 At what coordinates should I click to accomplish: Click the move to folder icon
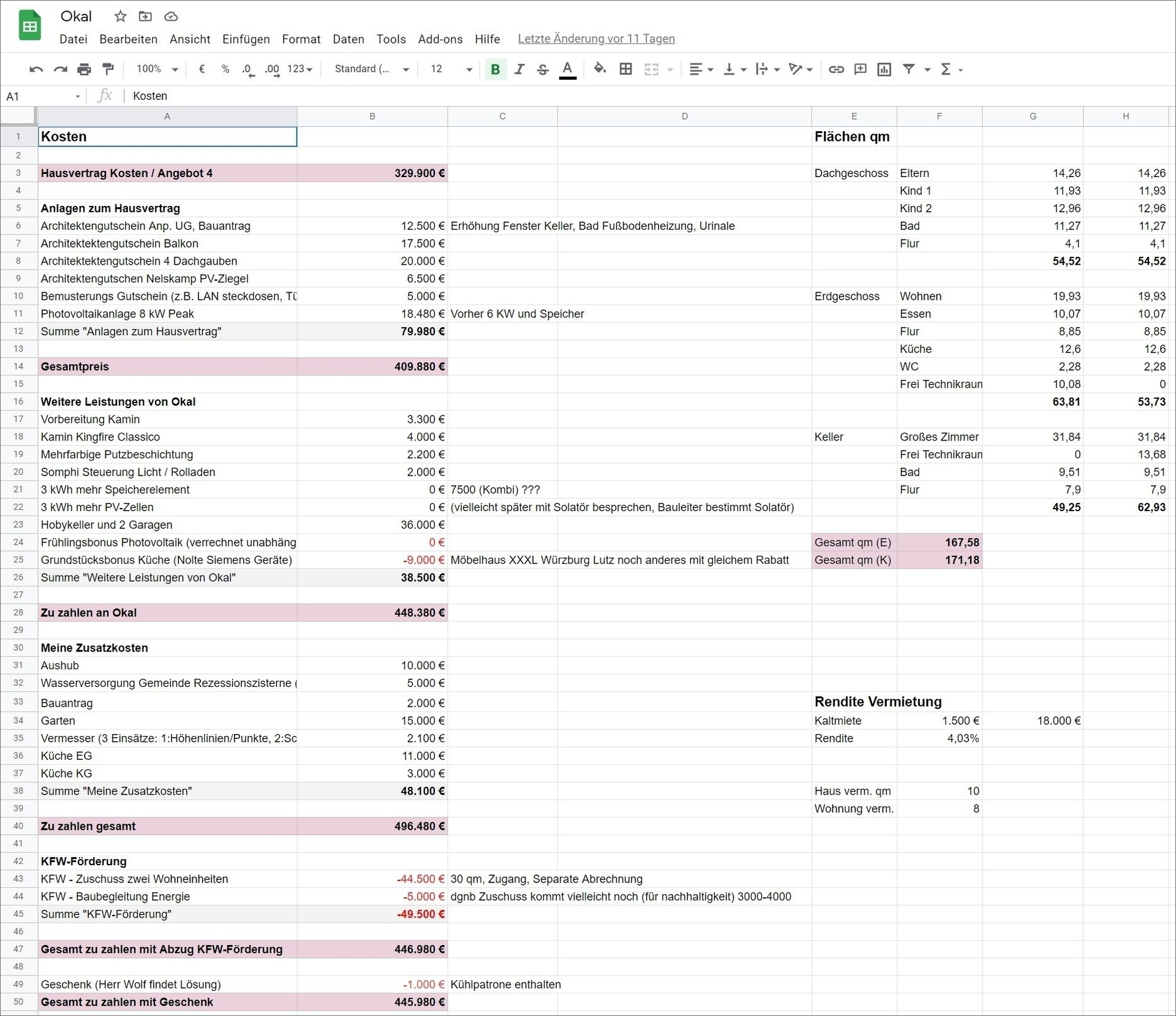pos(145,17)
